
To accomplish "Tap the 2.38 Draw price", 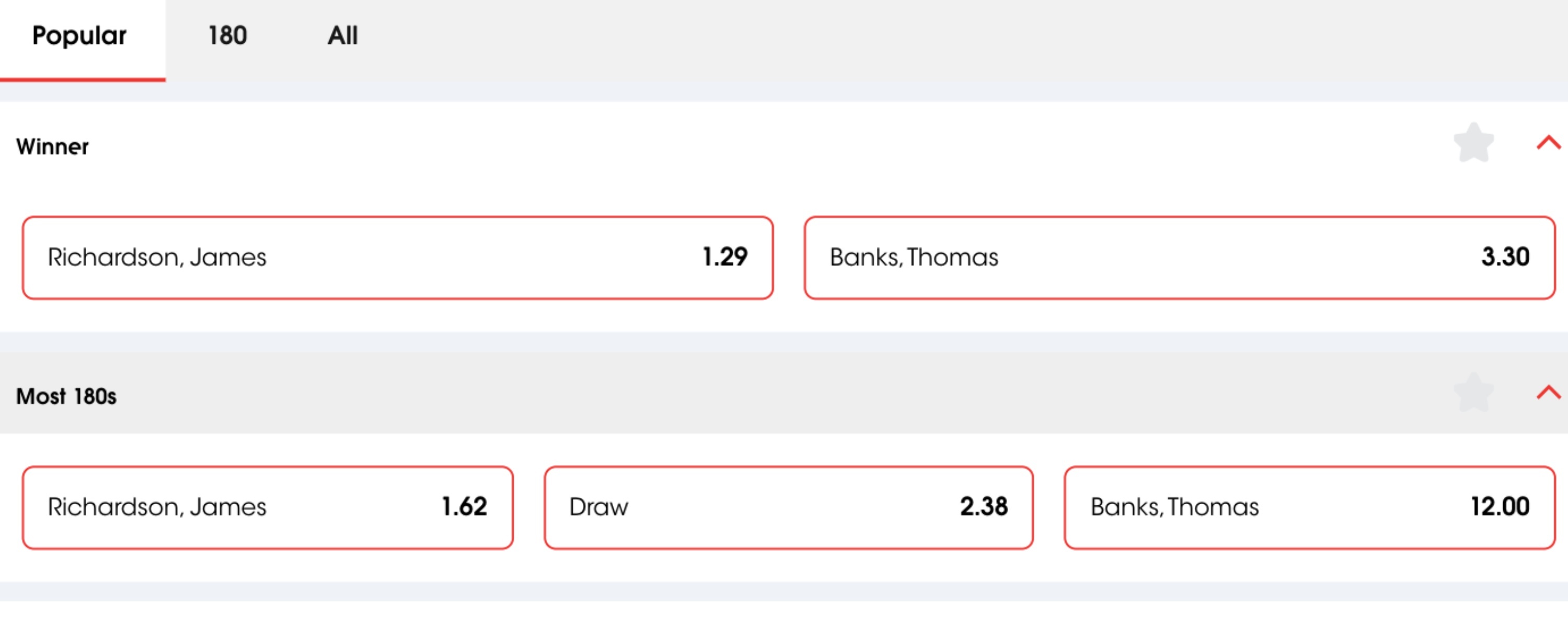I will (x=984, y=506).
